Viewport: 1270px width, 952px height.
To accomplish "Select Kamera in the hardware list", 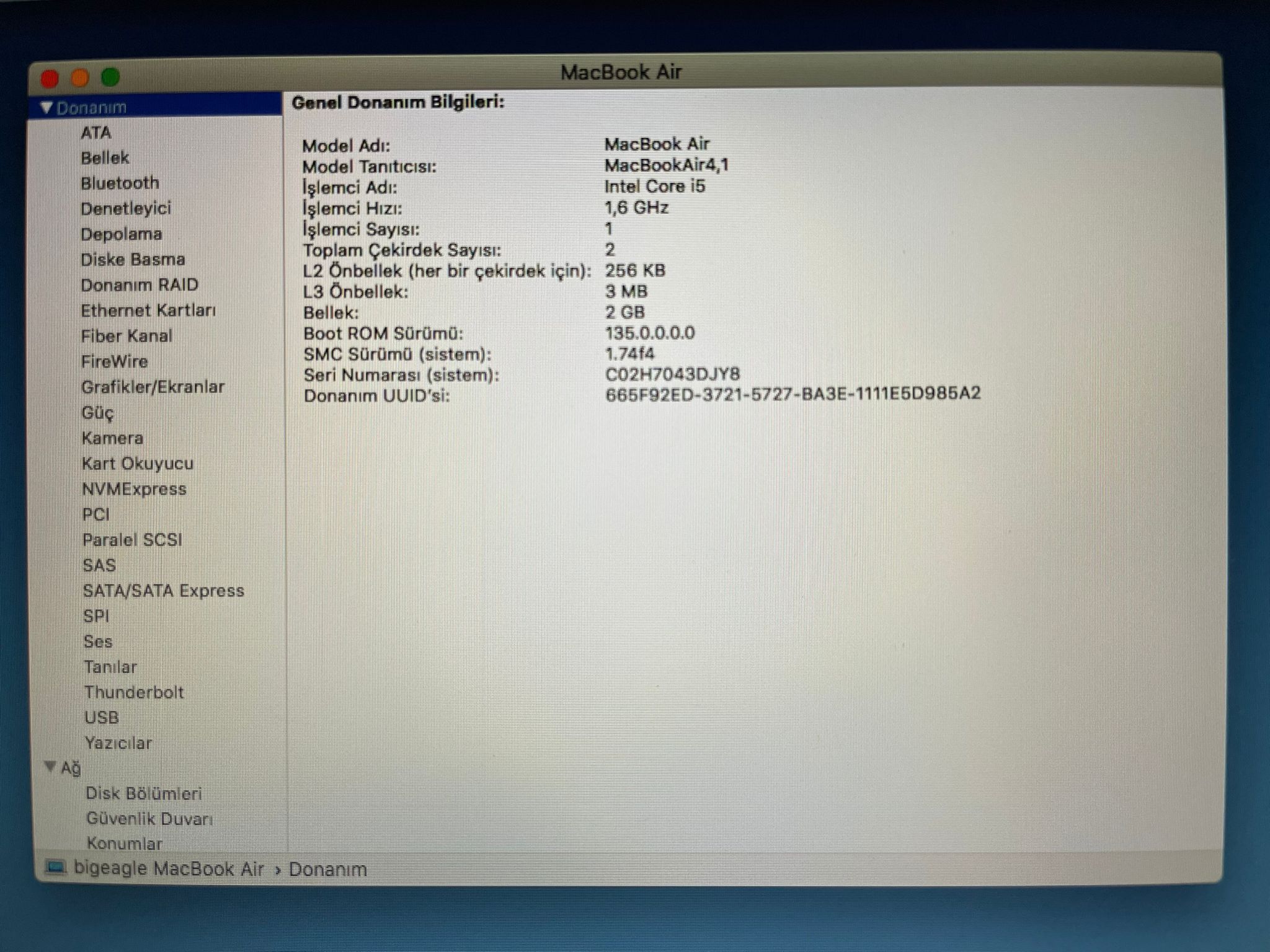I will point(112,438).
